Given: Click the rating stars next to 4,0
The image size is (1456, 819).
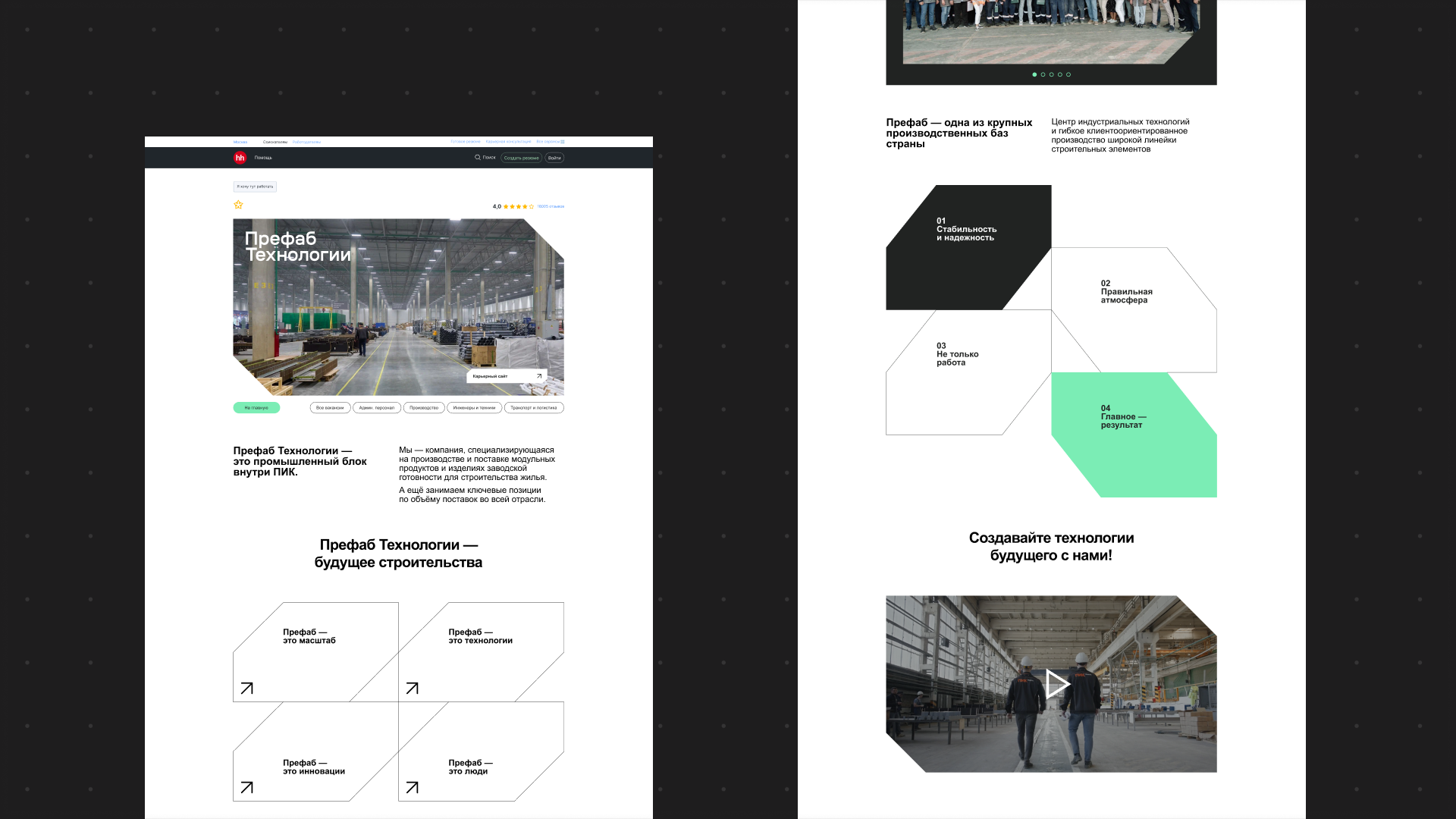Looking at the screenshot, I should pos(519,206).
